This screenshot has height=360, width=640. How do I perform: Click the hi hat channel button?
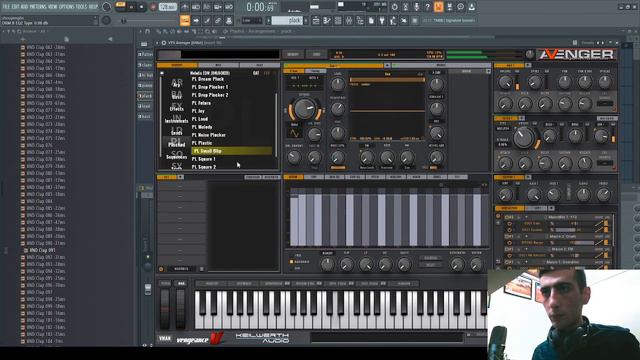pos(145,75)
